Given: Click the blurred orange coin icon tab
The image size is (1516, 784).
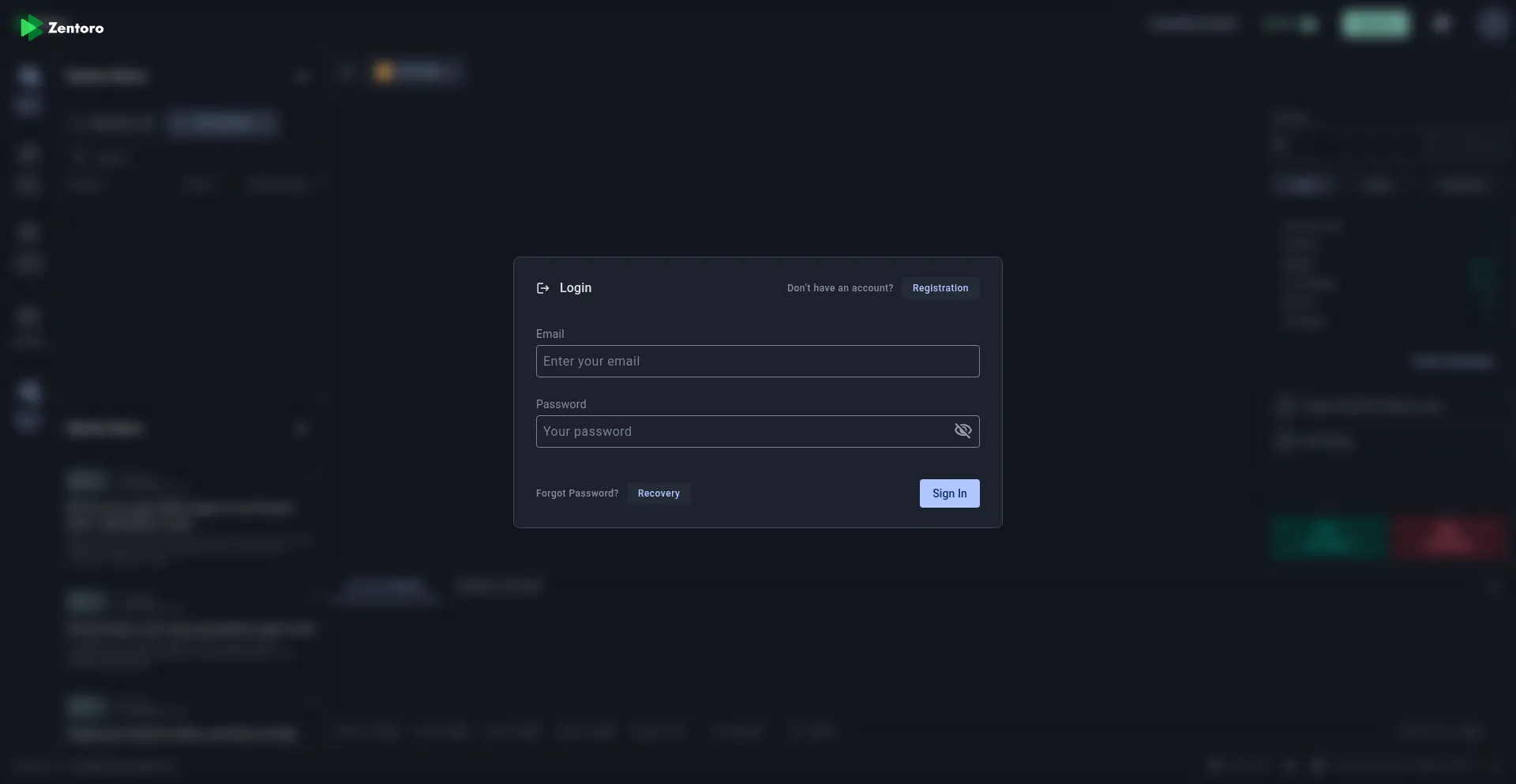Looking at the screenshot, I should 385,73.
